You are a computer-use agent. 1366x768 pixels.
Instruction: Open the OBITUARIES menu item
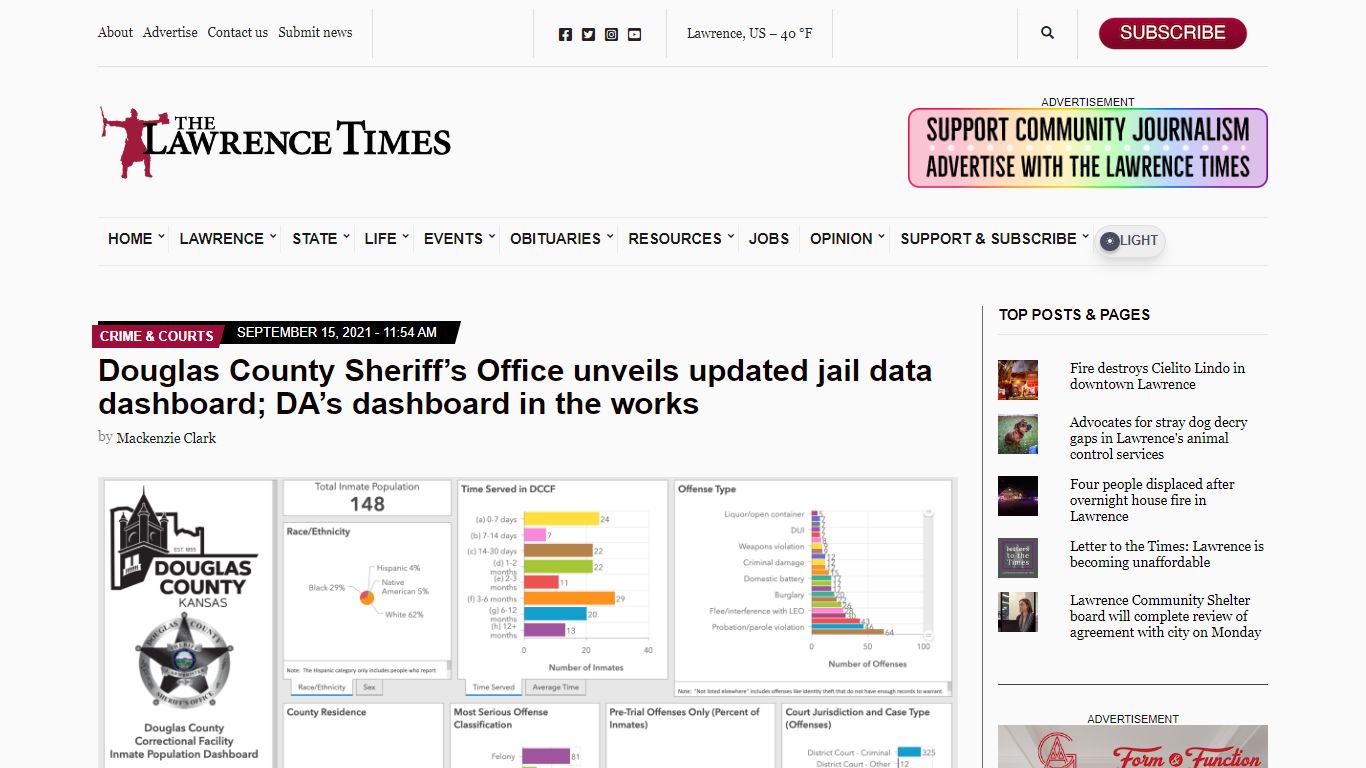pos(555,239)
